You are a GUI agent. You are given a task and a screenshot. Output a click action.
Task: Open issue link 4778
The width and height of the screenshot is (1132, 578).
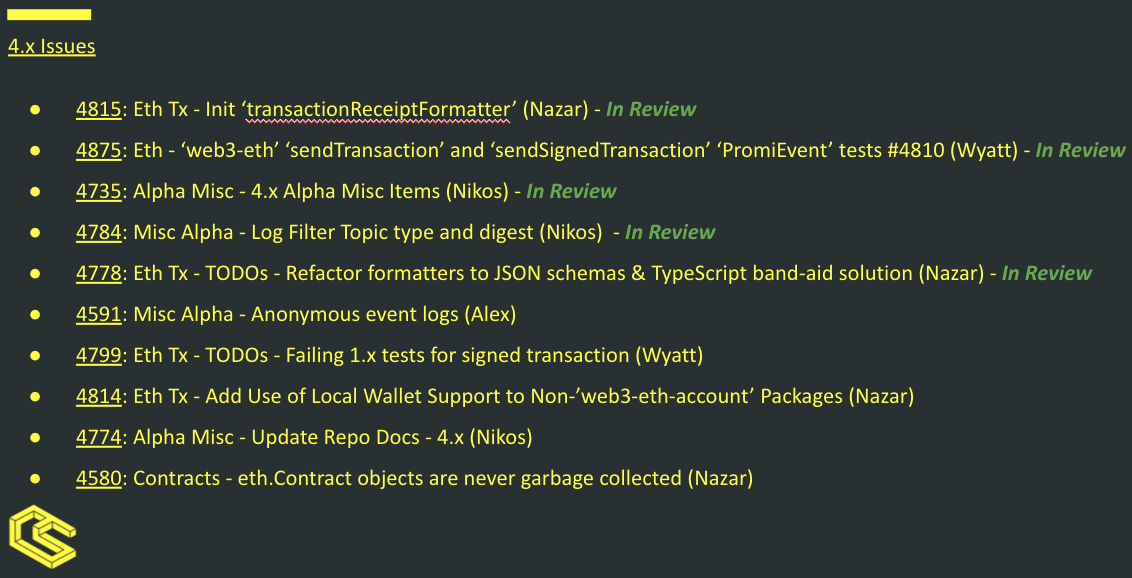coord(99,273)
